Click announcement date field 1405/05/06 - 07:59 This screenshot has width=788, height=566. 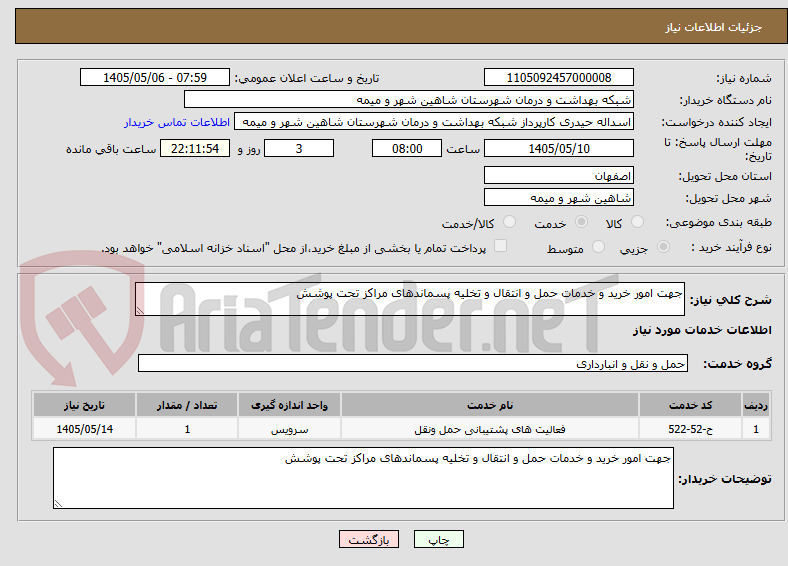pyautogui.click(x=155, y=77)
